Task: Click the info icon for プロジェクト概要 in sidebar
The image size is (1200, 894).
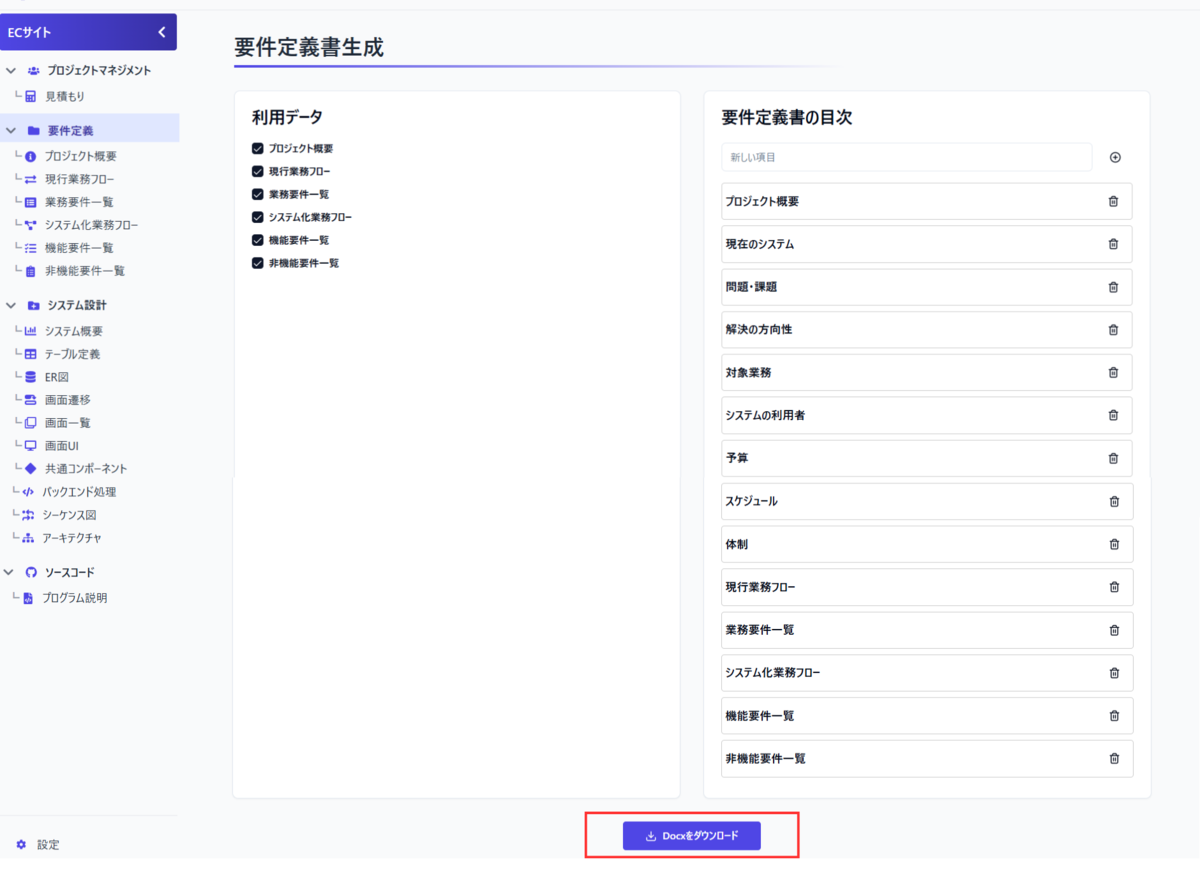Action: click(x=31, y=157)
